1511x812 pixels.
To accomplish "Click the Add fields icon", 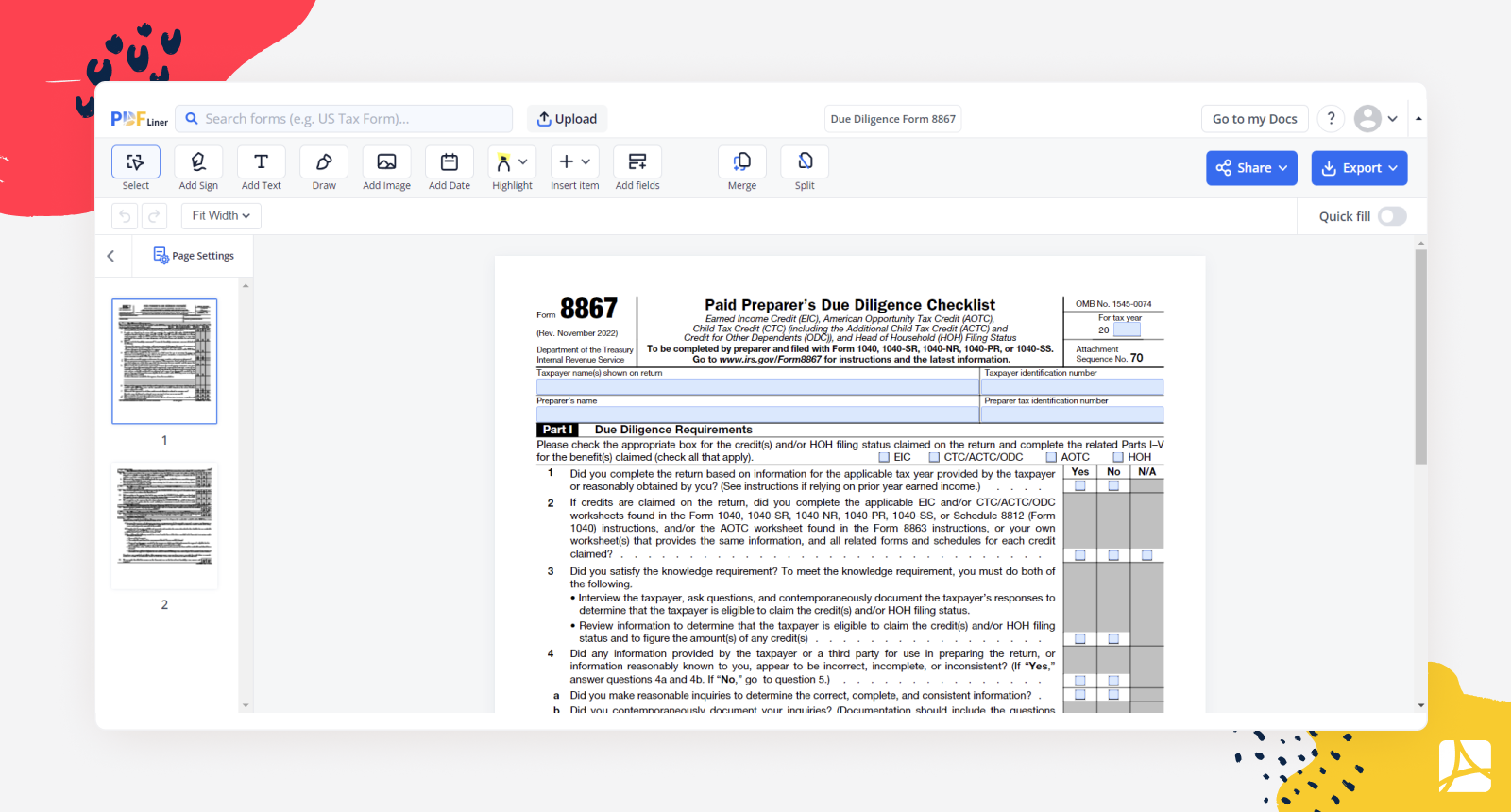I will point(637,162).
